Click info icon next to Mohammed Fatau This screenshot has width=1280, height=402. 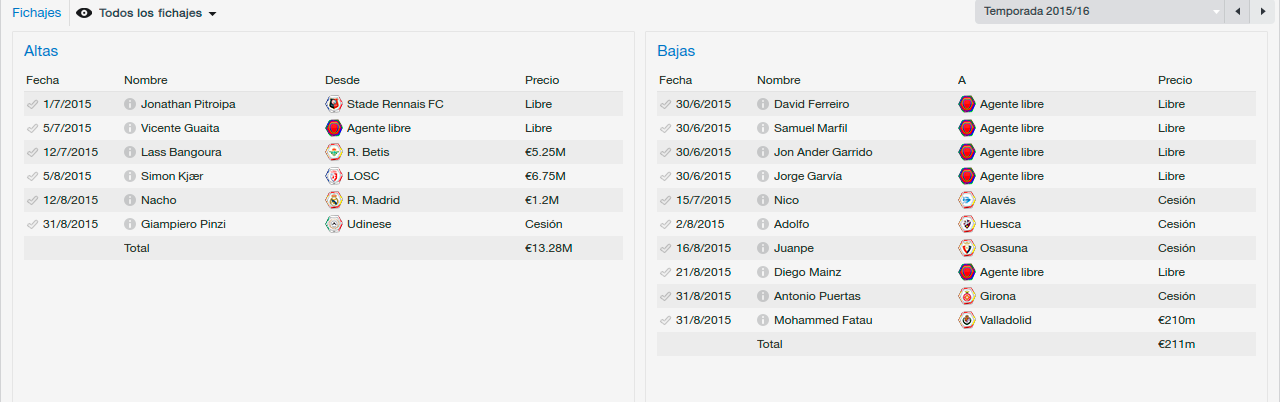pos(763,320)
